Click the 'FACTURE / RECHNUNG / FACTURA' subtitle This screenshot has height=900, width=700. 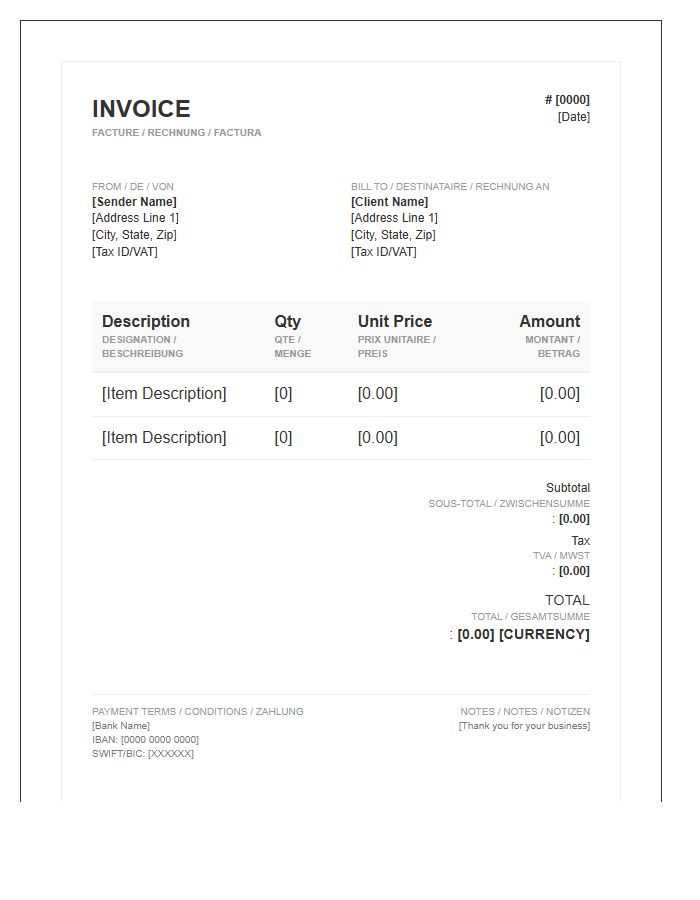(x=177, y=133)
